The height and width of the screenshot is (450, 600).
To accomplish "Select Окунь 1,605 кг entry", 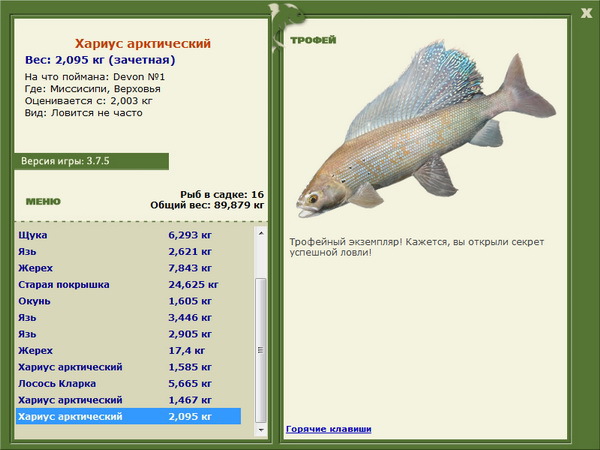I will 129,301.
